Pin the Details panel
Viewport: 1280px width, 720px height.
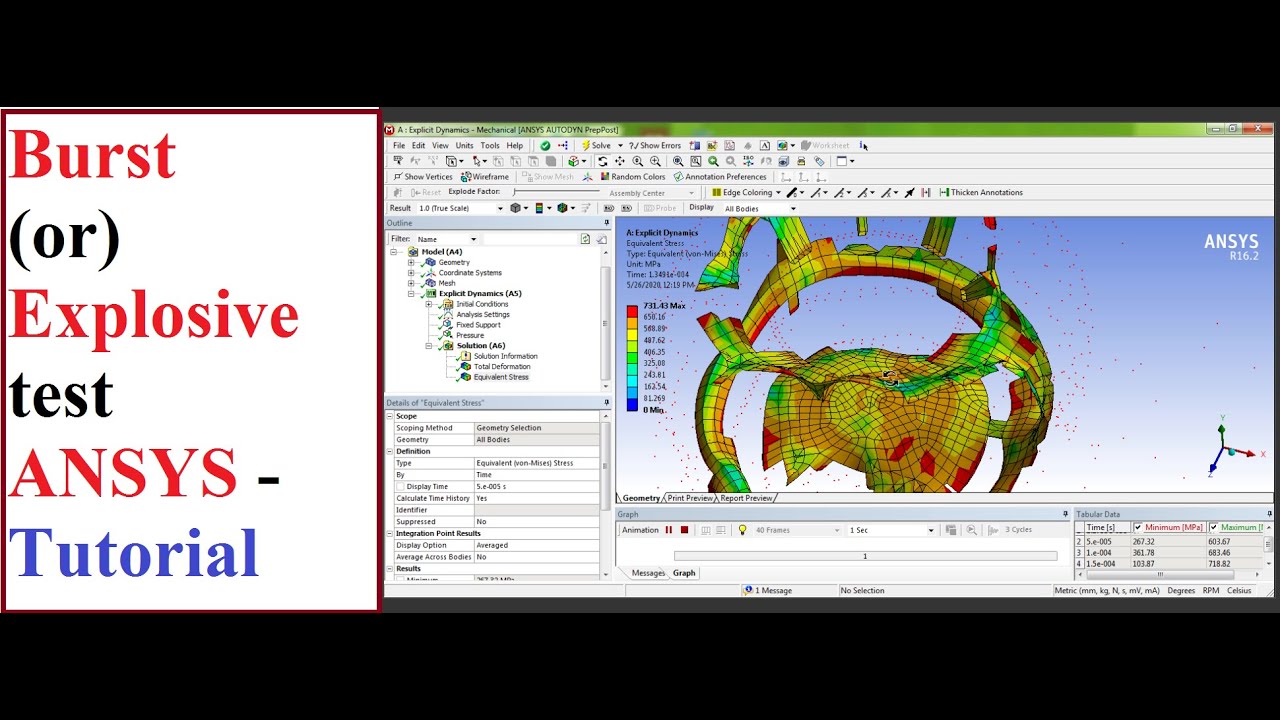(x=606, y=403)
